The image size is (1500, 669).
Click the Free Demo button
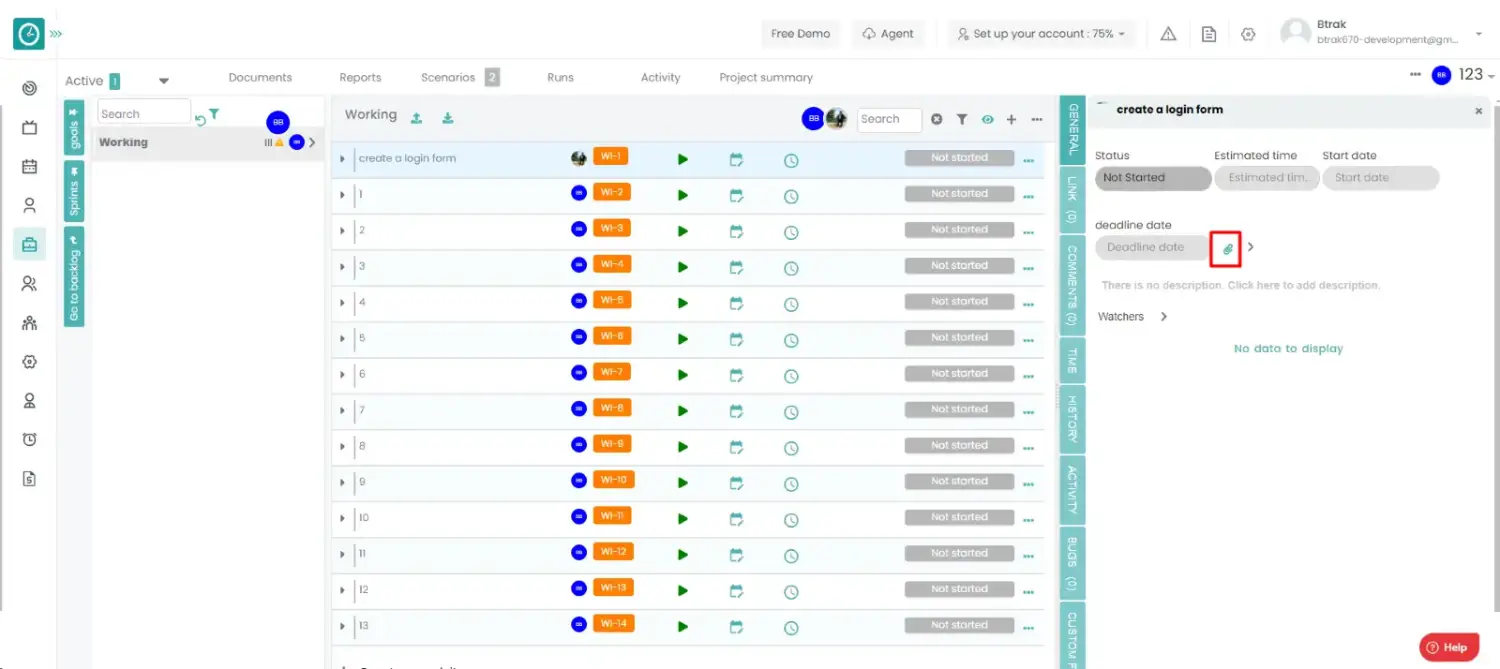point(800,34)
